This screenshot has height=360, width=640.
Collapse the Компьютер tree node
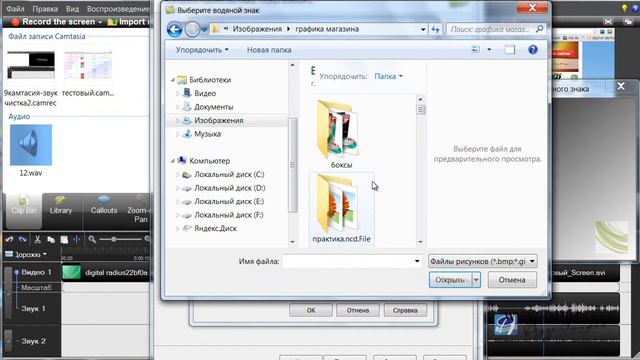tap(173, 161)
